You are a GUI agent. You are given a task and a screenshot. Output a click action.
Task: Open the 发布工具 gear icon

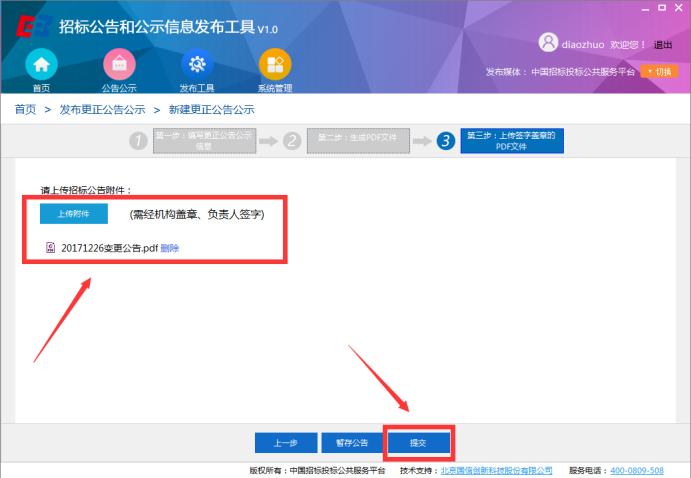pos(197,64)
